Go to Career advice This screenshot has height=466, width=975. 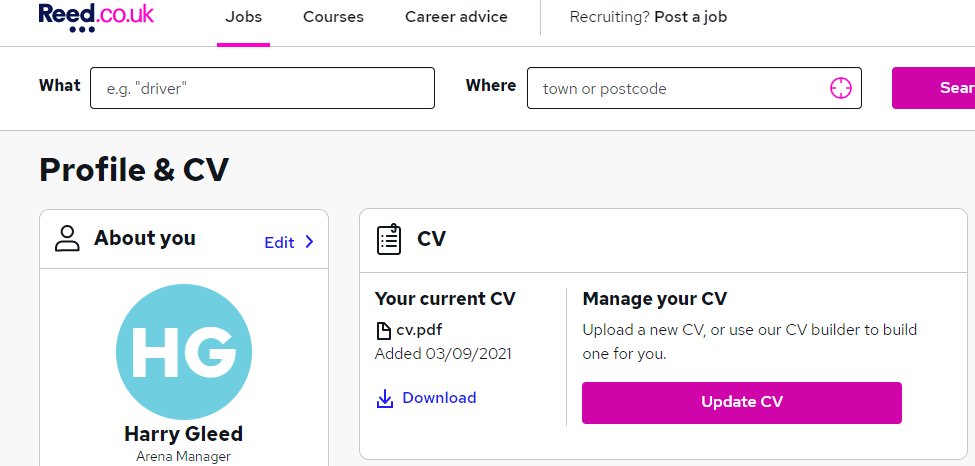tap(456, 17)
